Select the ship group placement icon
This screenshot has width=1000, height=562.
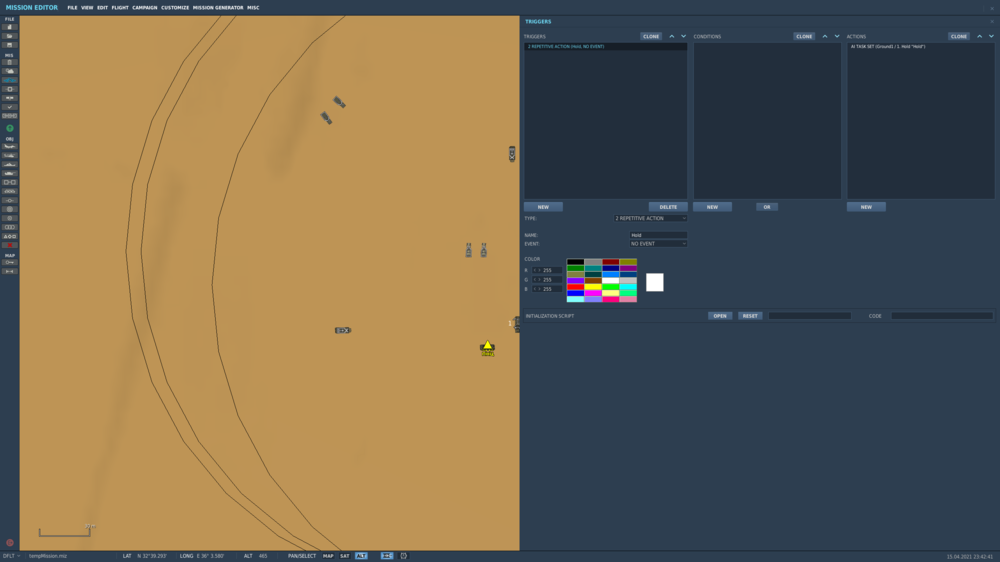pos(10,165)
